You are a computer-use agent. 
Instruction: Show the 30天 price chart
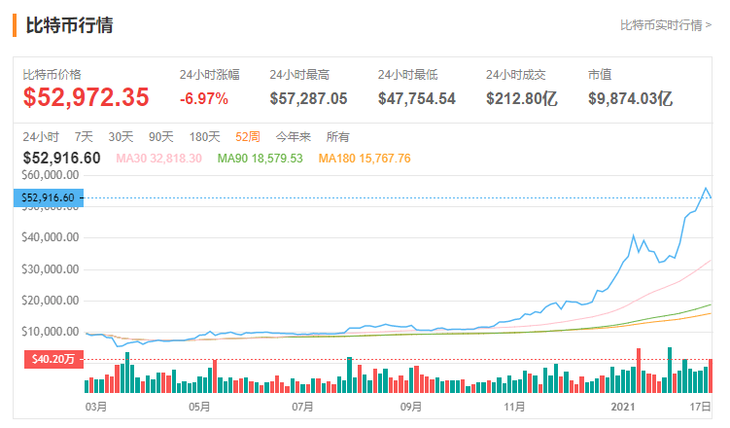(121, 137)
